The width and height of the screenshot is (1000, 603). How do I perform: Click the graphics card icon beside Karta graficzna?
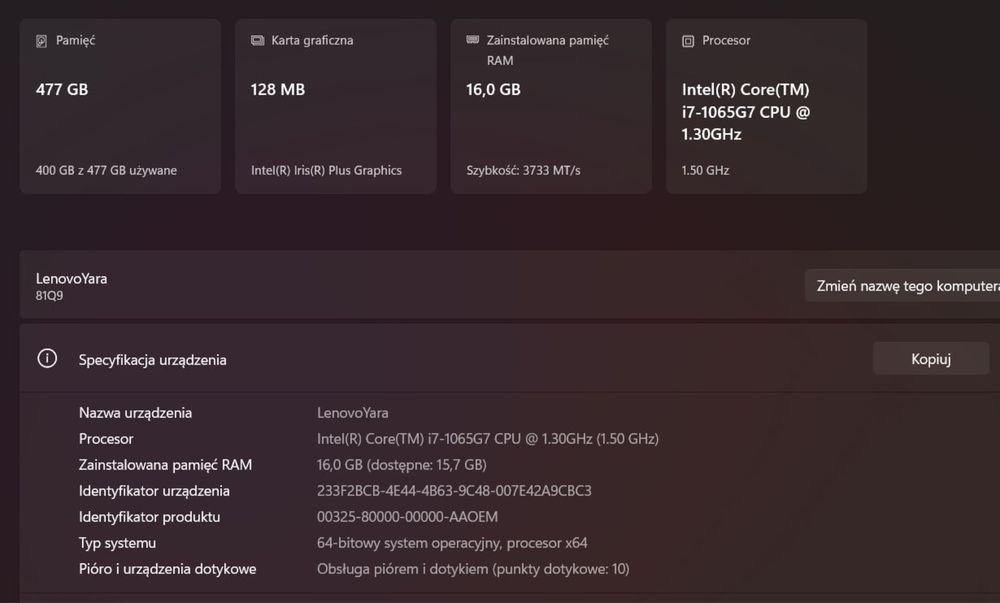click(x=257, y=40)
